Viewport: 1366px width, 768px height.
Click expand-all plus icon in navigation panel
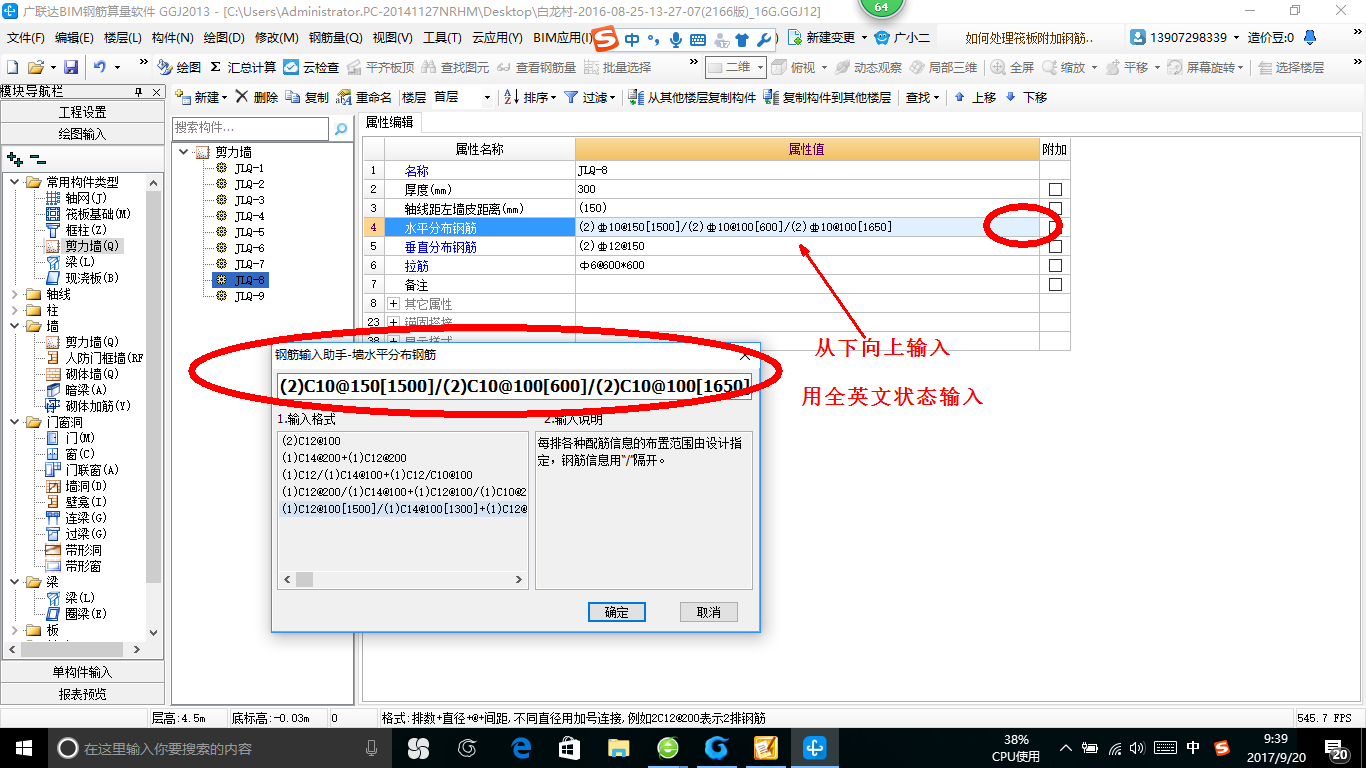coord(14,159)
